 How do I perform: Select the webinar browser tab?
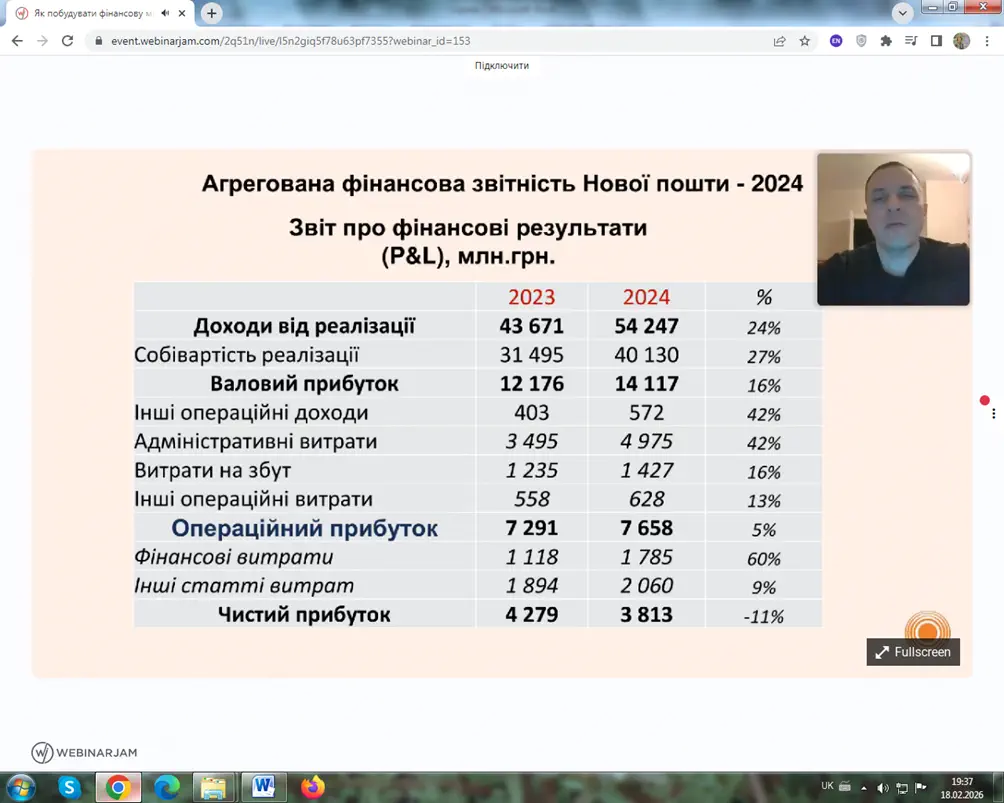[90, 13]
